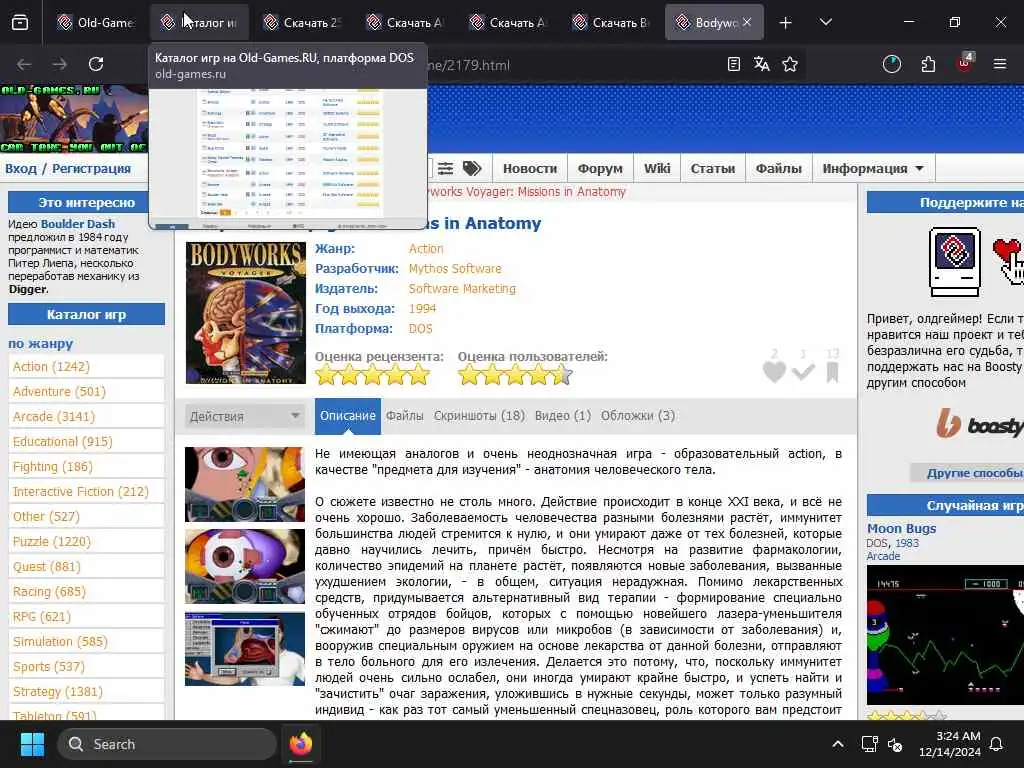The height and width of the screenshot is (768, 1024).
Task: Open the first eye screenshot thumbnail
Action: pos(245,484)
